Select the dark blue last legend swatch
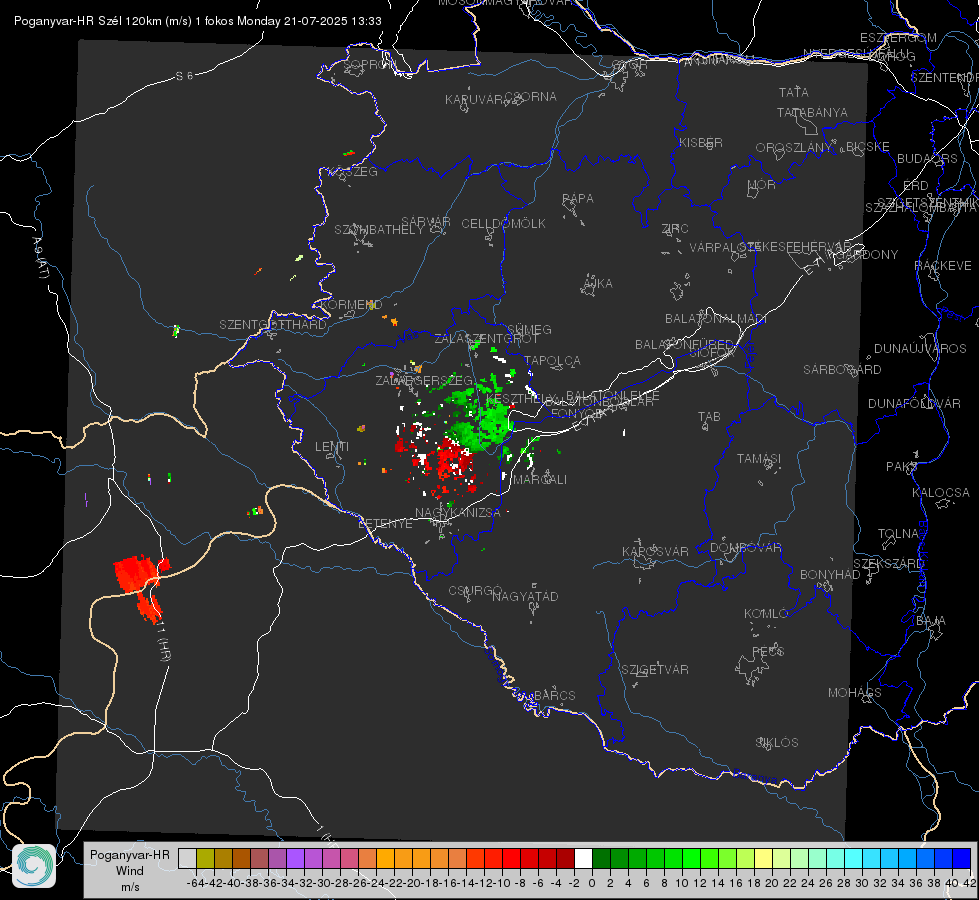Image resolution: width=979 pixels, height=900 pixels. [x=962, y=859]
